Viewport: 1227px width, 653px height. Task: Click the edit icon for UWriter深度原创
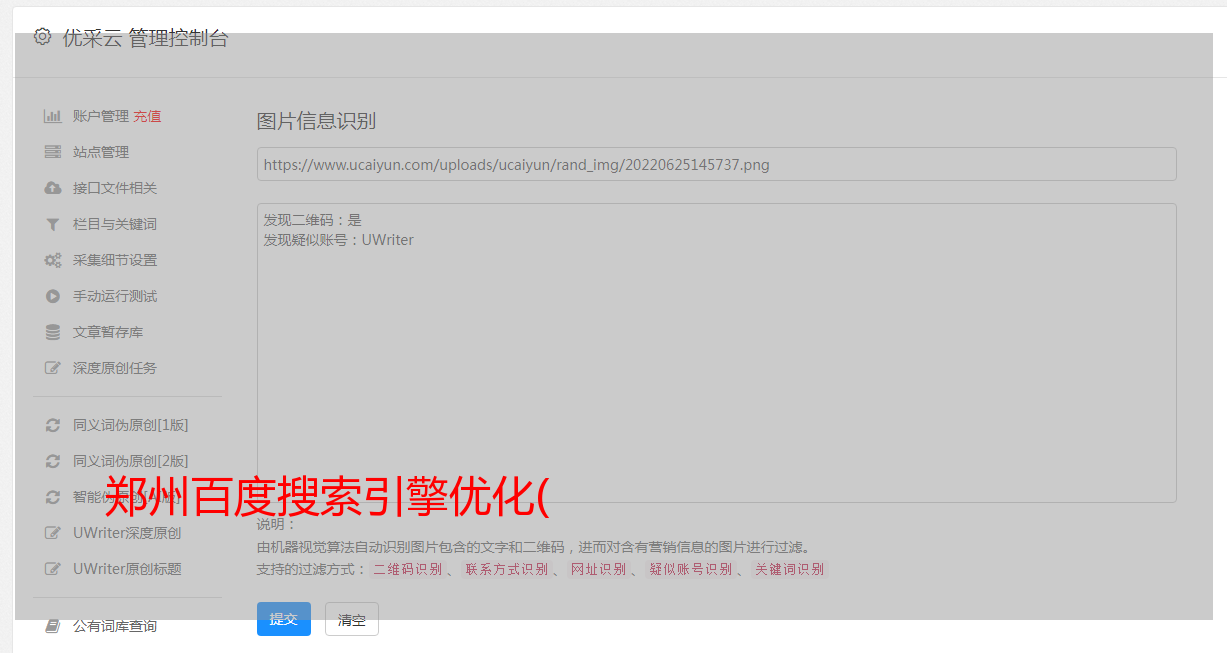pyautogui.click(x=53, y=533)
